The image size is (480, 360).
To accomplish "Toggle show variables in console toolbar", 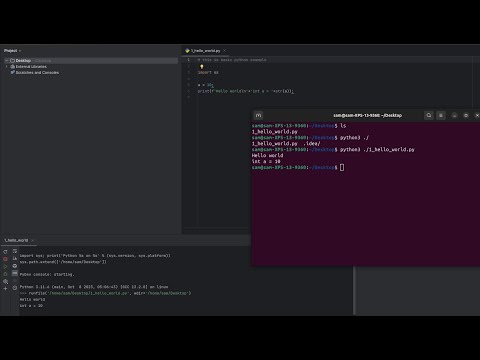I will coord(15,273).
